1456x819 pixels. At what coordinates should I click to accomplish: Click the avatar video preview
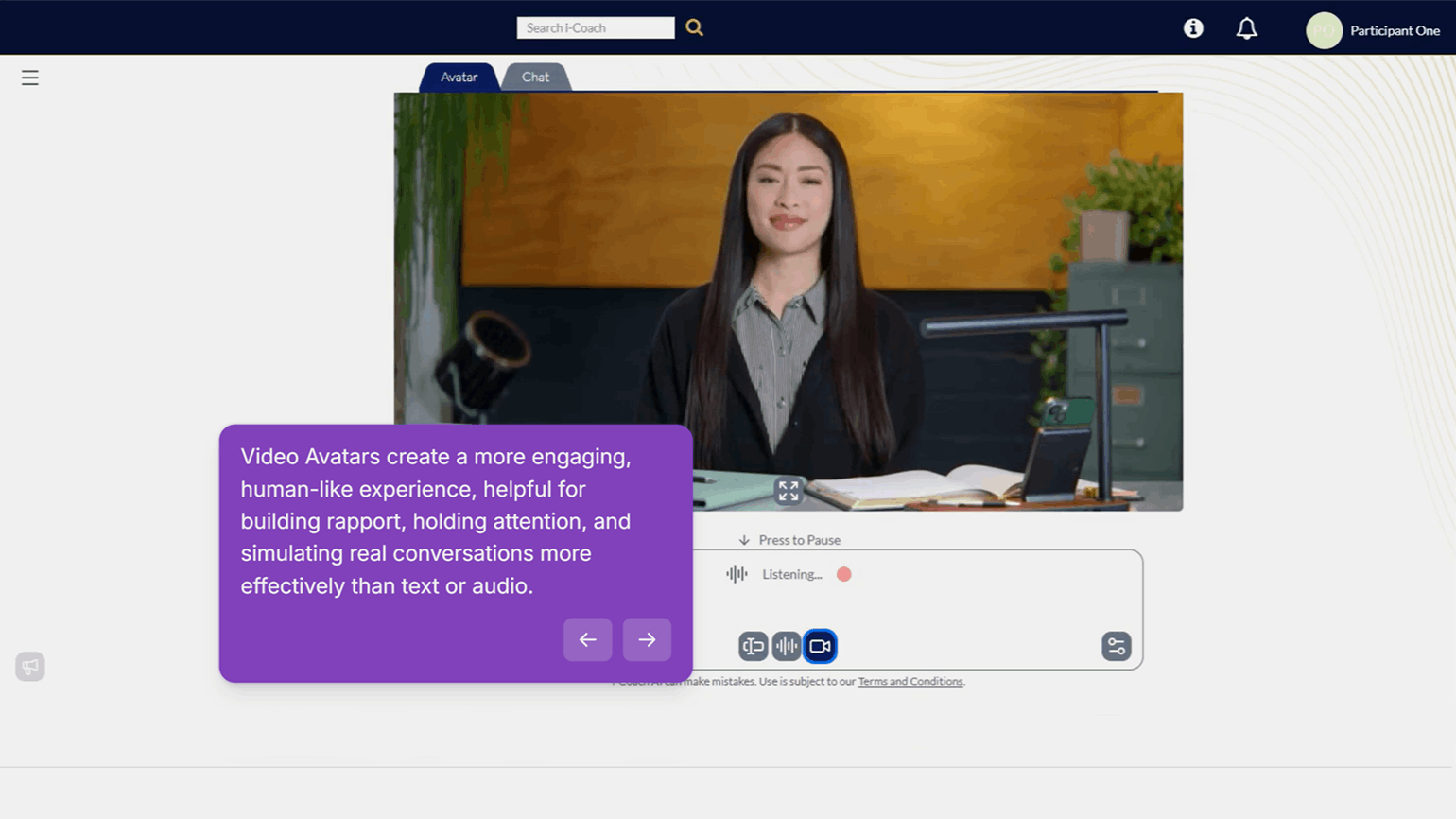click(788, 284)
